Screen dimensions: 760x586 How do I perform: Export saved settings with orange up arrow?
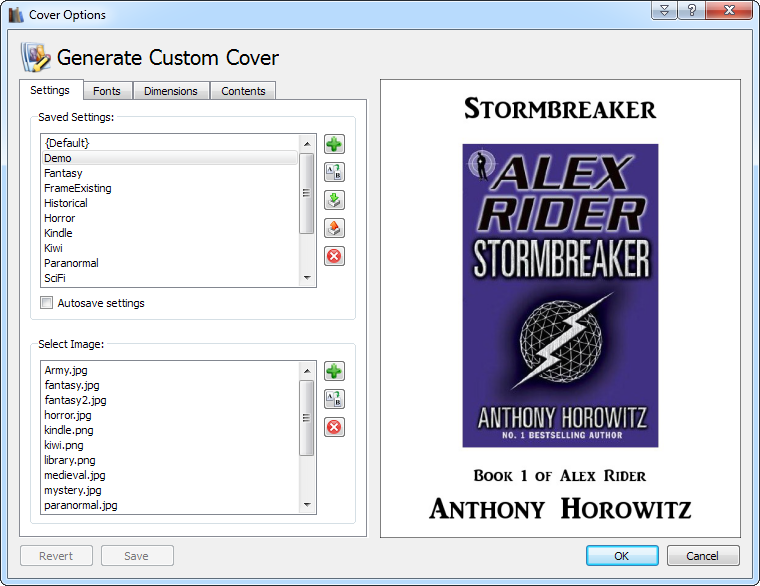tap(334, 228)
